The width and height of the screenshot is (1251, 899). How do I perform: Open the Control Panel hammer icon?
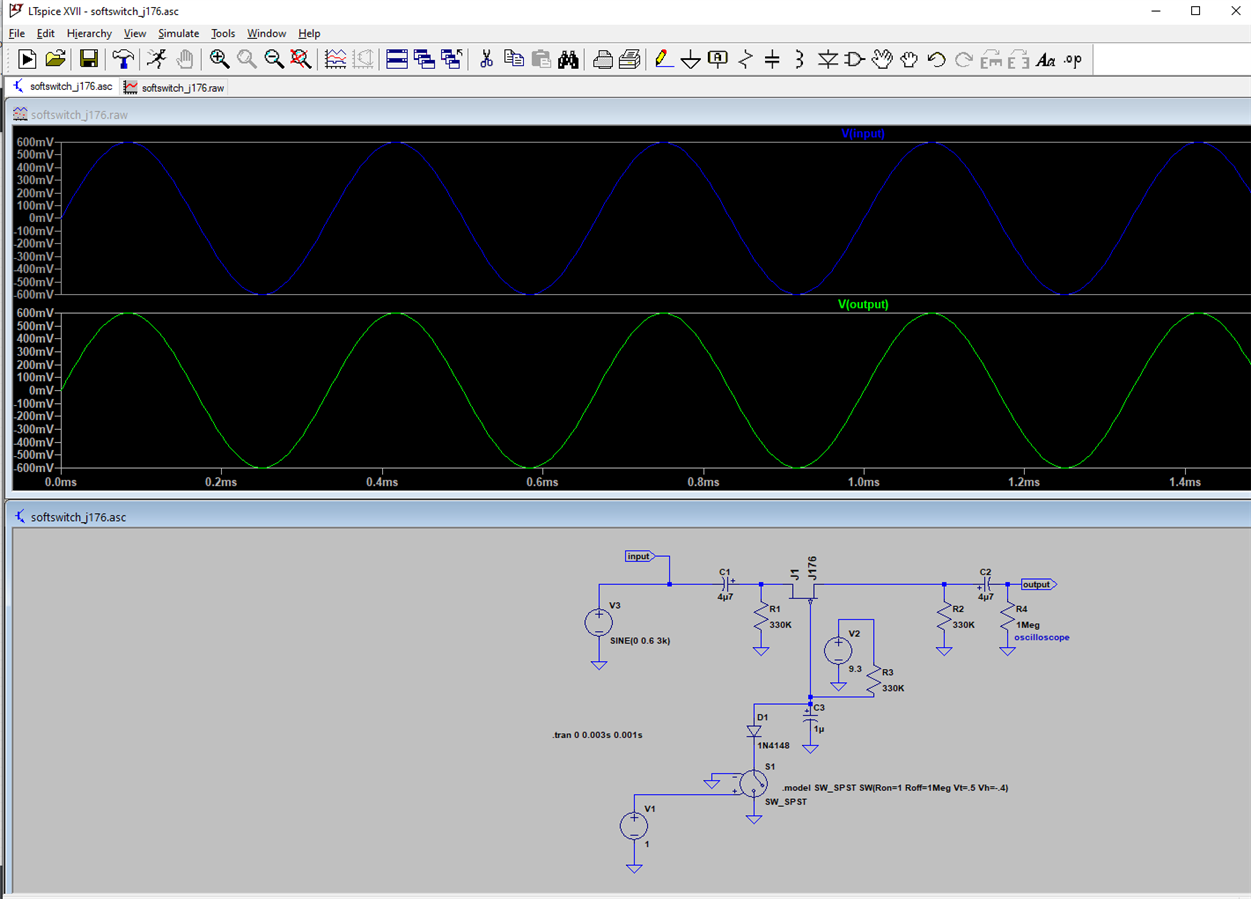[122, 60]
